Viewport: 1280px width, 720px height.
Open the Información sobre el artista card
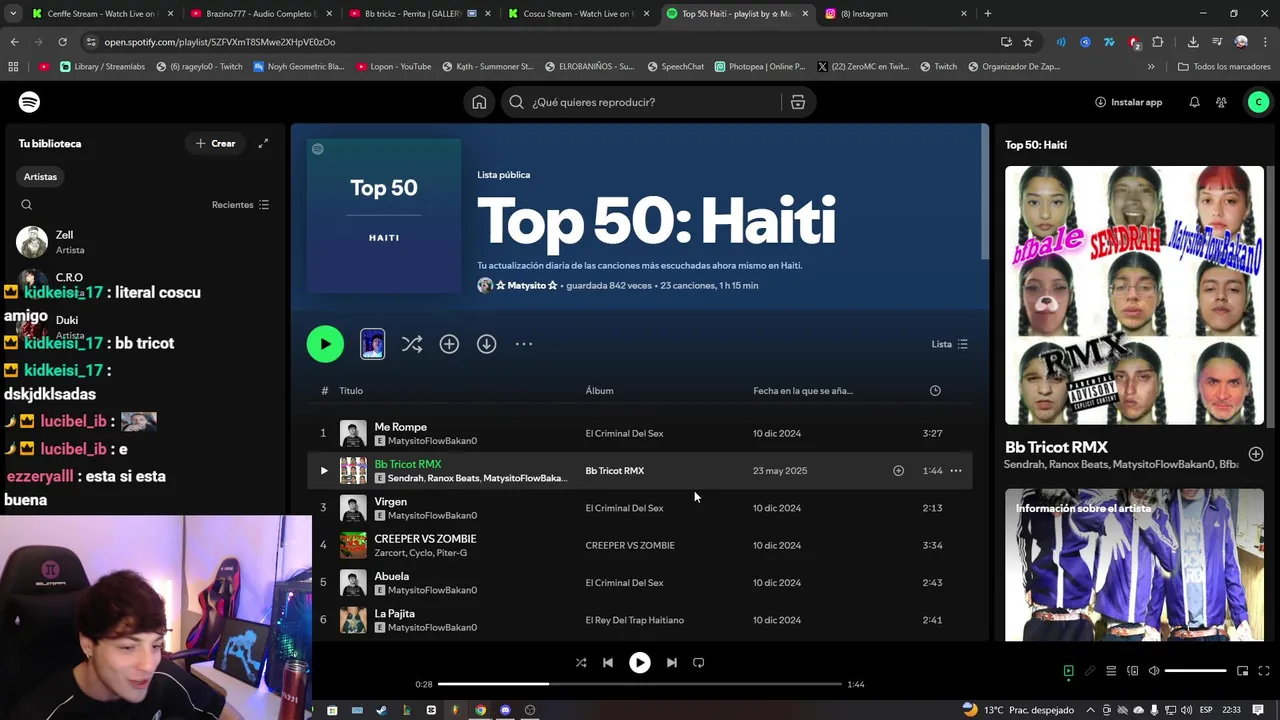pyautogui.click(x=1134, y=565)
